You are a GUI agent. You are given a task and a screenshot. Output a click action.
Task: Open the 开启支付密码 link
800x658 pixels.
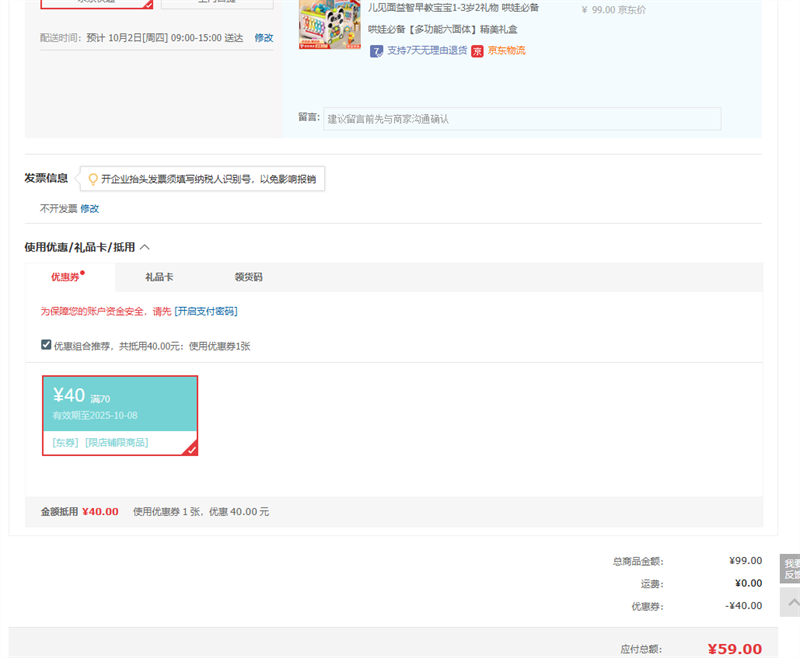(206, 311)
